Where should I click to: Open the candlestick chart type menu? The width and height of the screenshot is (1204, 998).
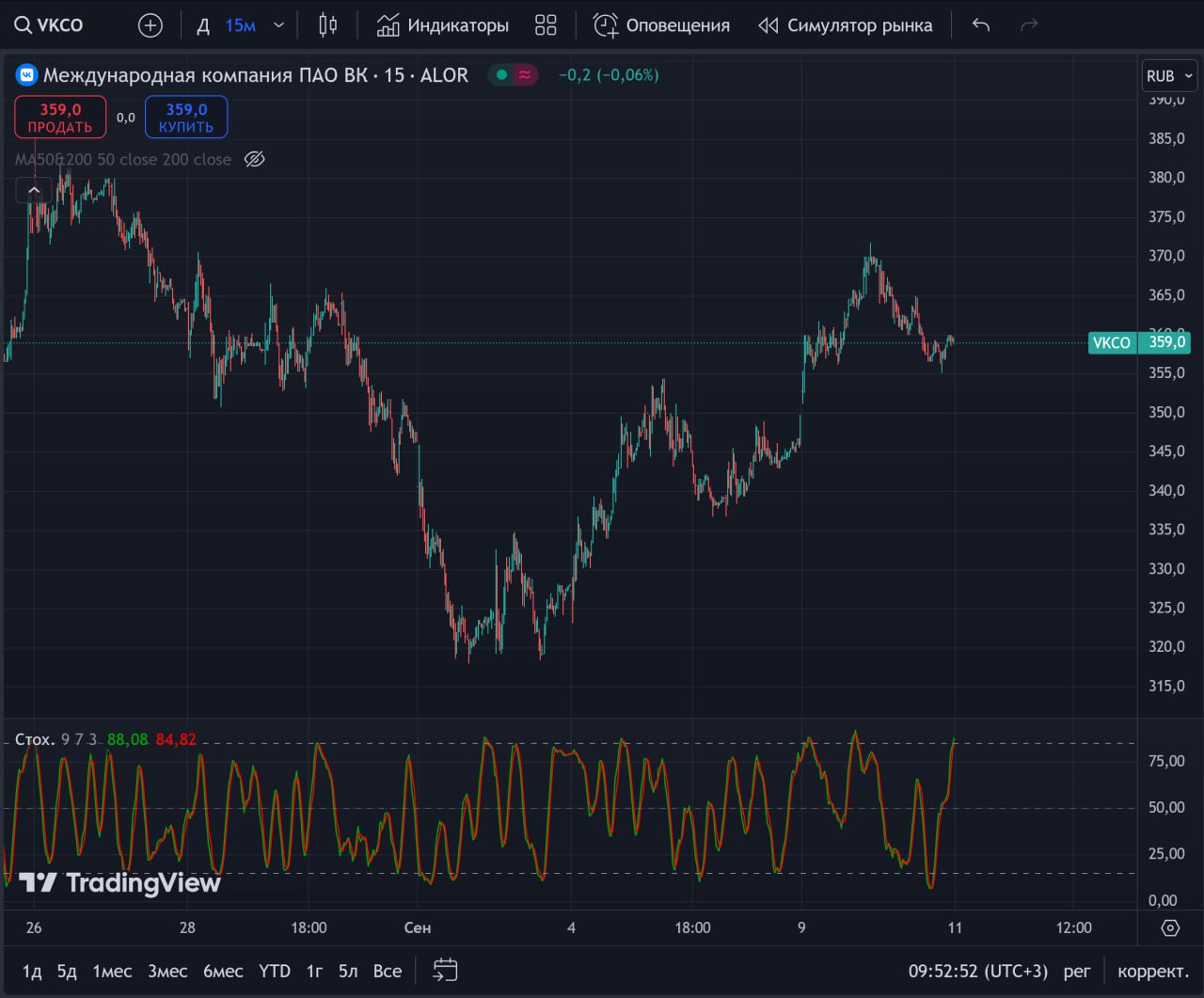tap(328, 25)
